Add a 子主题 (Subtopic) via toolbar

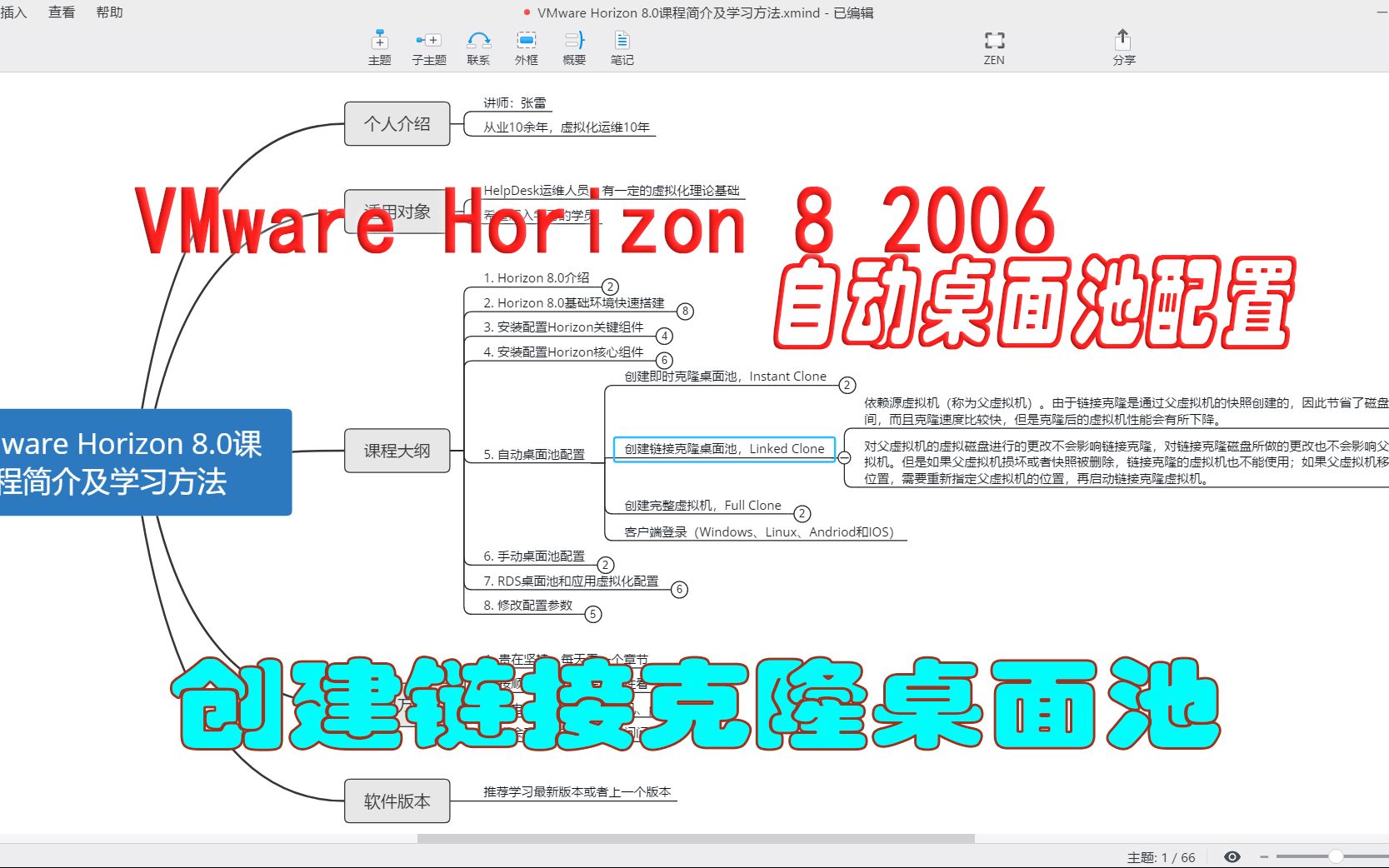tap(428, 48)
